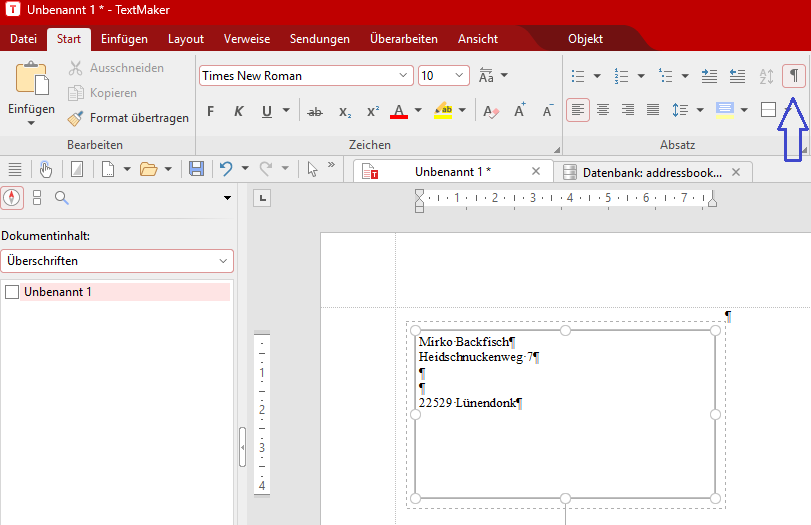This screenshot has height=525, width=811.
Task: Apply bulleted list
Action: pyautogui.click(x=578, y=76)
